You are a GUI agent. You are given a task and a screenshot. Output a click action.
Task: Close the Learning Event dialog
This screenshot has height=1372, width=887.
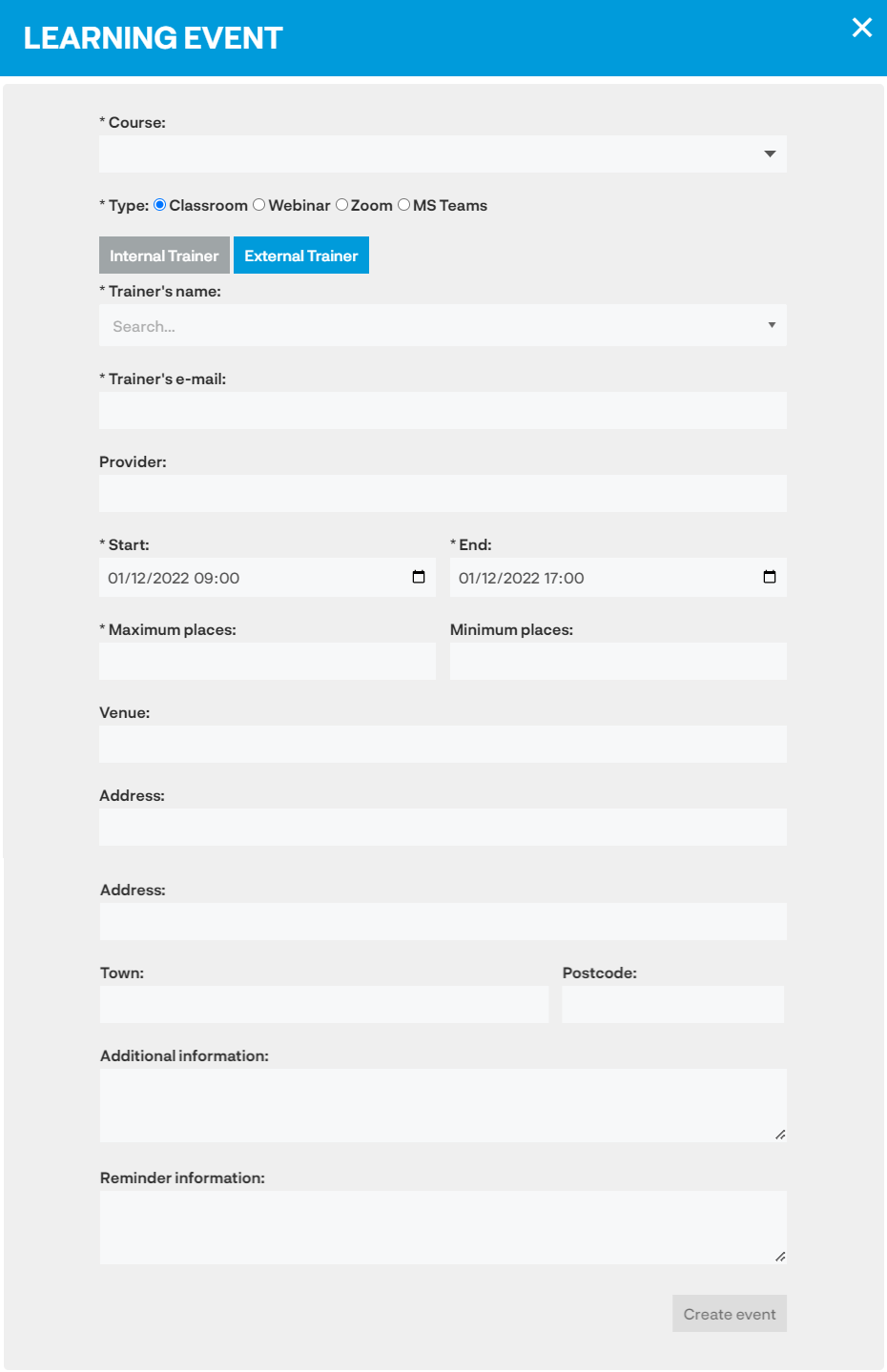(x=862, y=28)
